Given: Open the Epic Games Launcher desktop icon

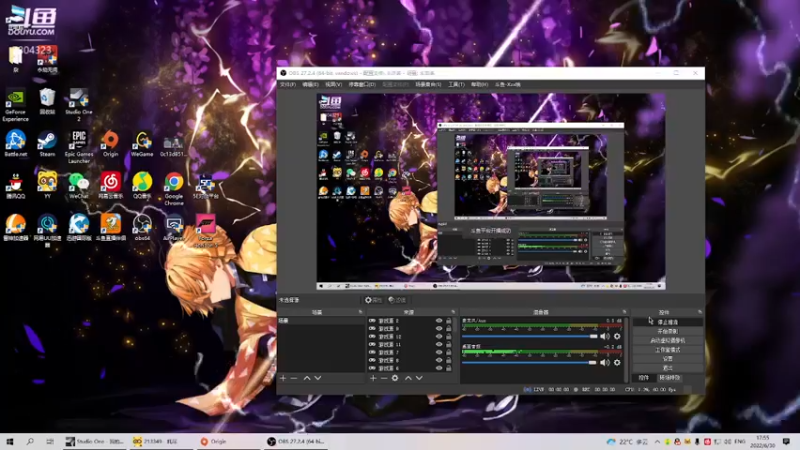Looking at the screenshot, I should [x=79, y=147].
